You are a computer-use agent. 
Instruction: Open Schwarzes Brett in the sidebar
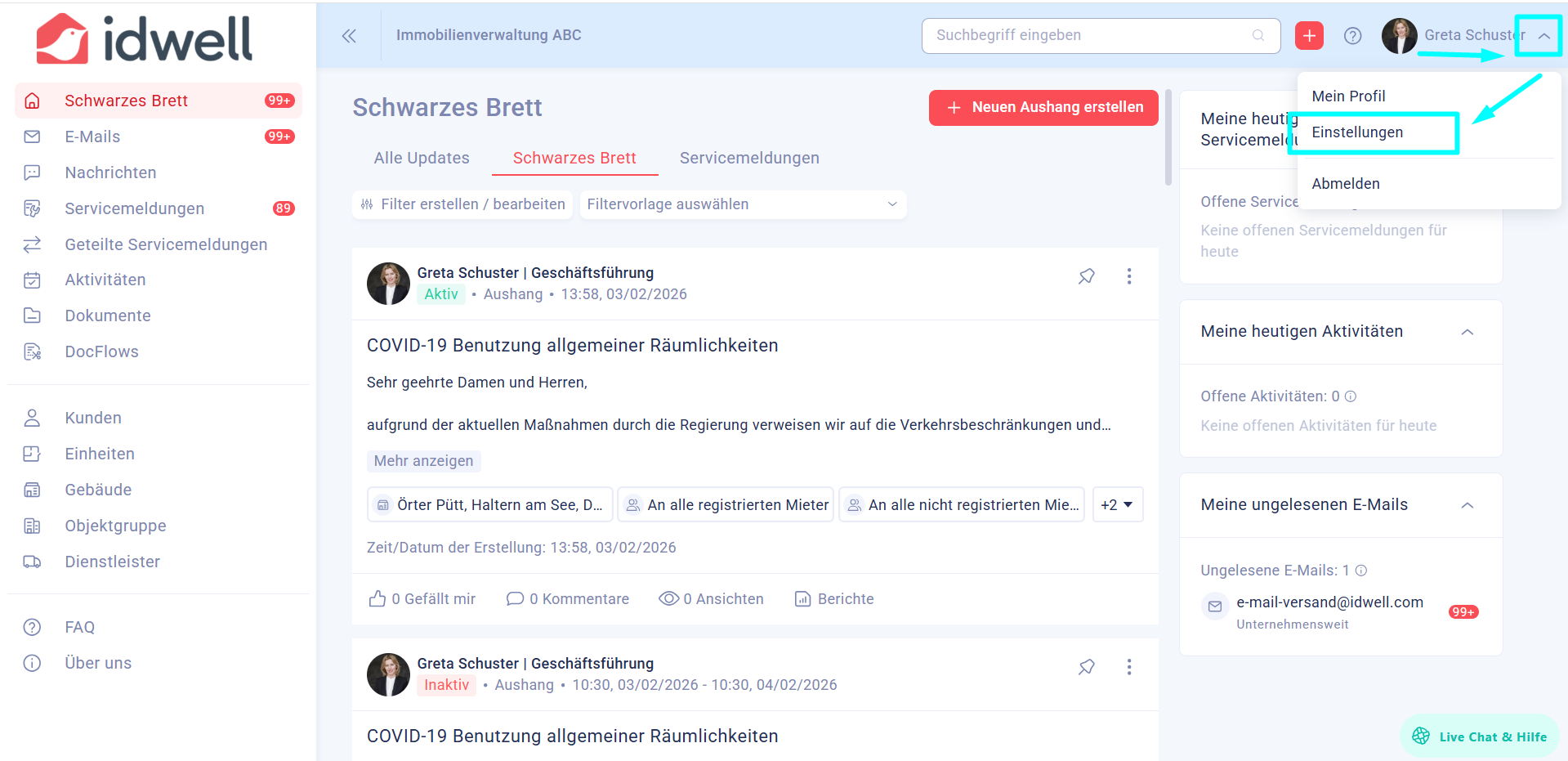pyautogui.click(x=159, y=101)
